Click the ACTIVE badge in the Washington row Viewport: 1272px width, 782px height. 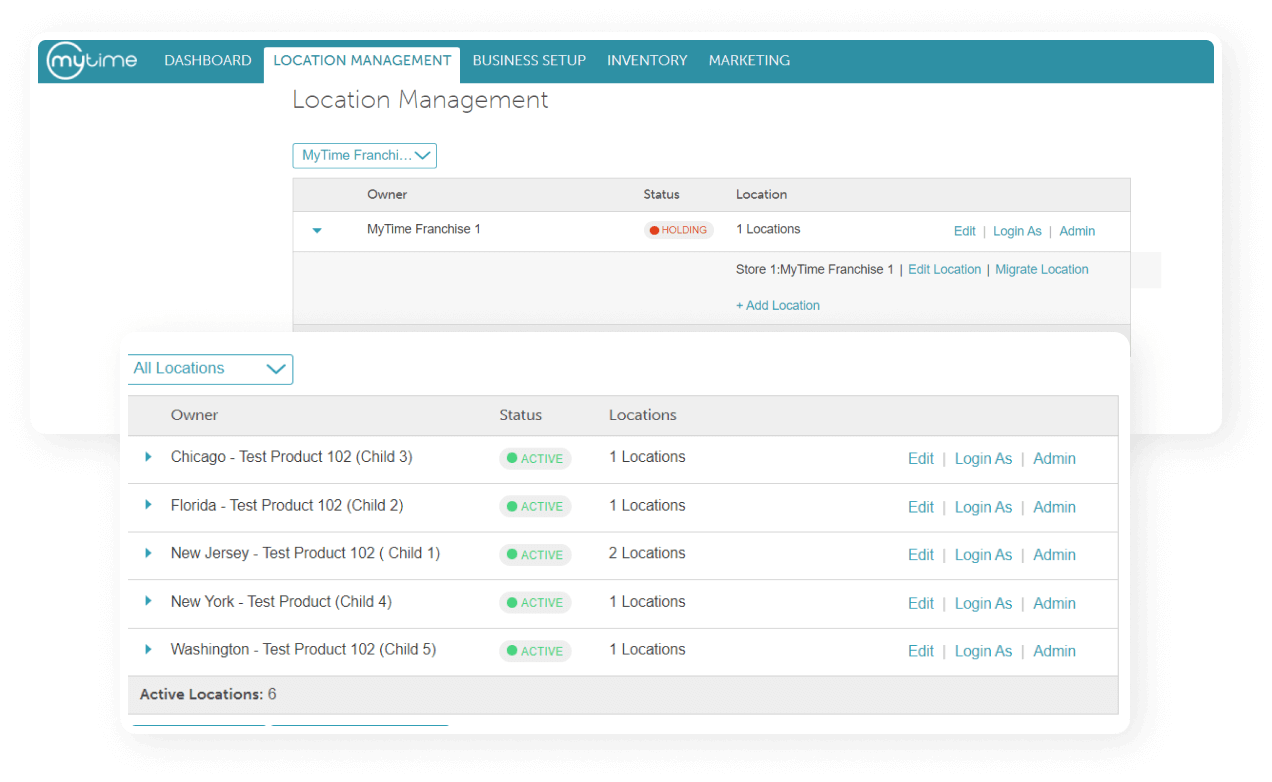[535, 651]
